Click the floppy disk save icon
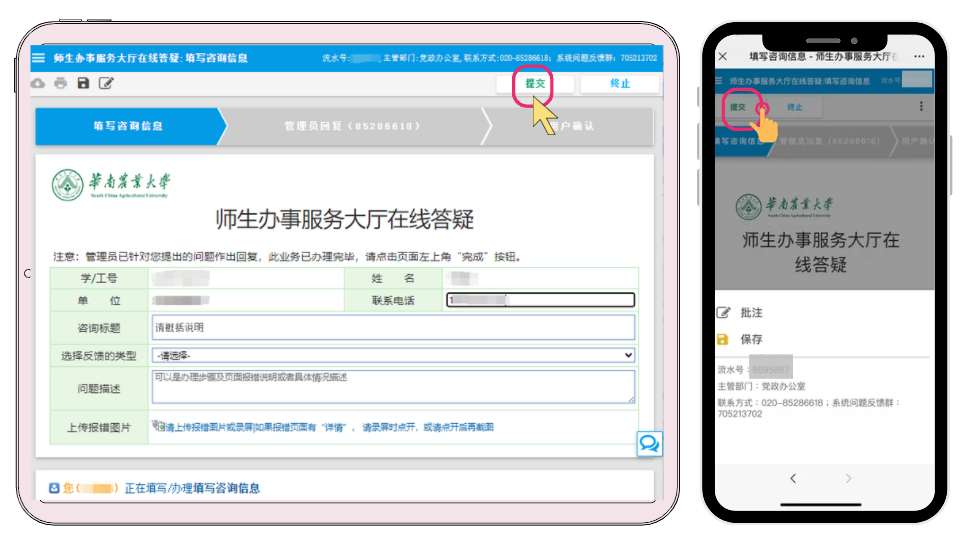The width and height of the screenshot is (977, 553). pos(83,84)
